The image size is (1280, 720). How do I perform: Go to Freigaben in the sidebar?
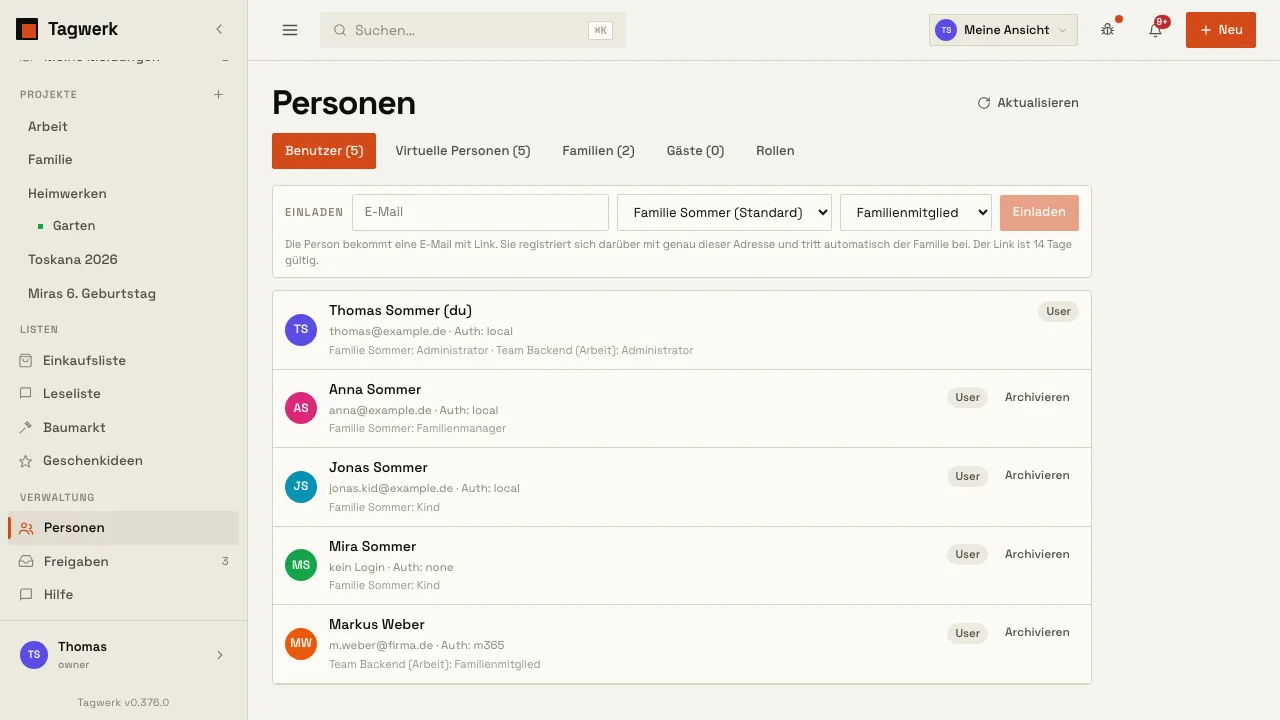point(123,561)
